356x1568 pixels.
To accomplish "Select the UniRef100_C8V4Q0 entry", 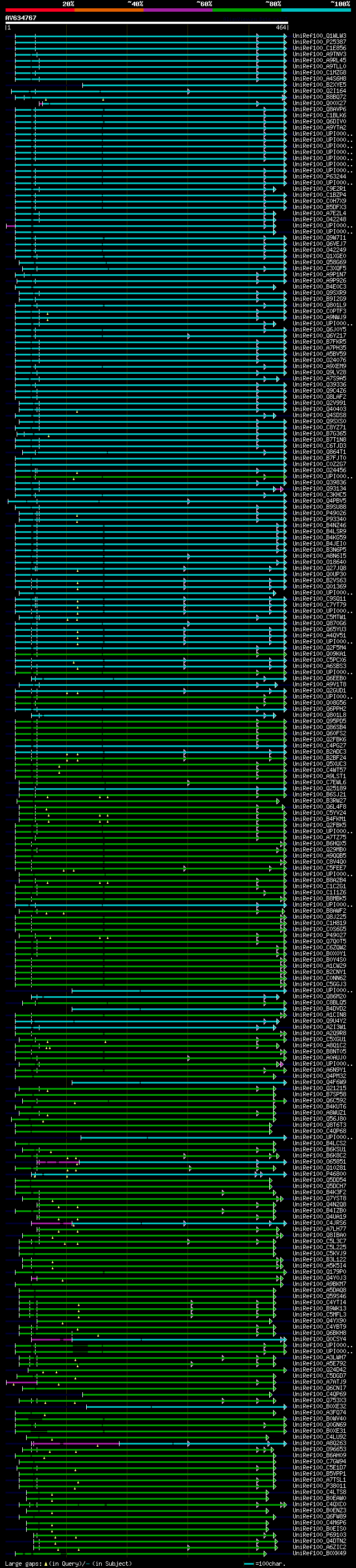I will 319,861.
